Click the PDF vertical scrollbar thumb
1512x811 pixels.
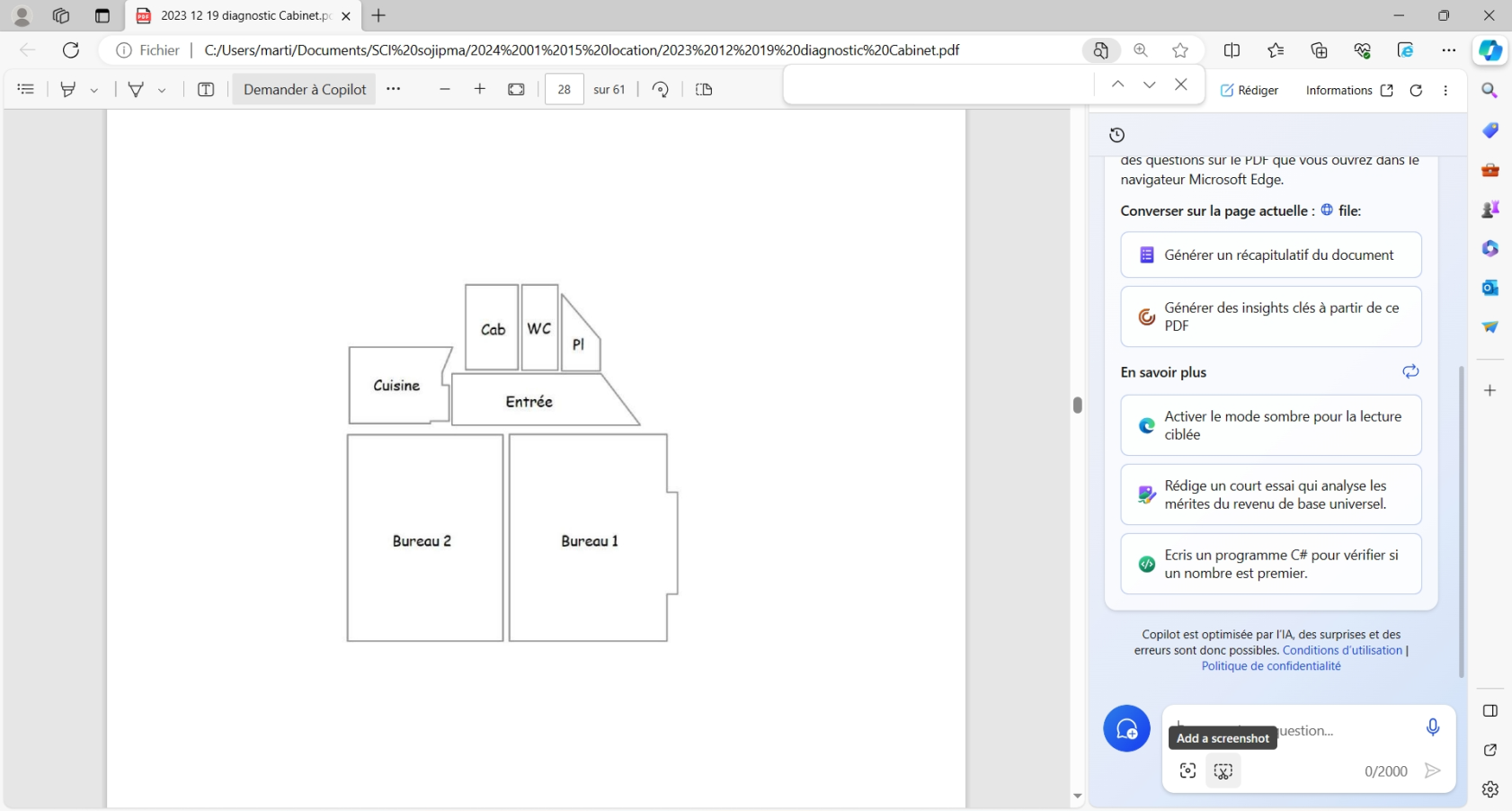click(x=1077, y=405)
